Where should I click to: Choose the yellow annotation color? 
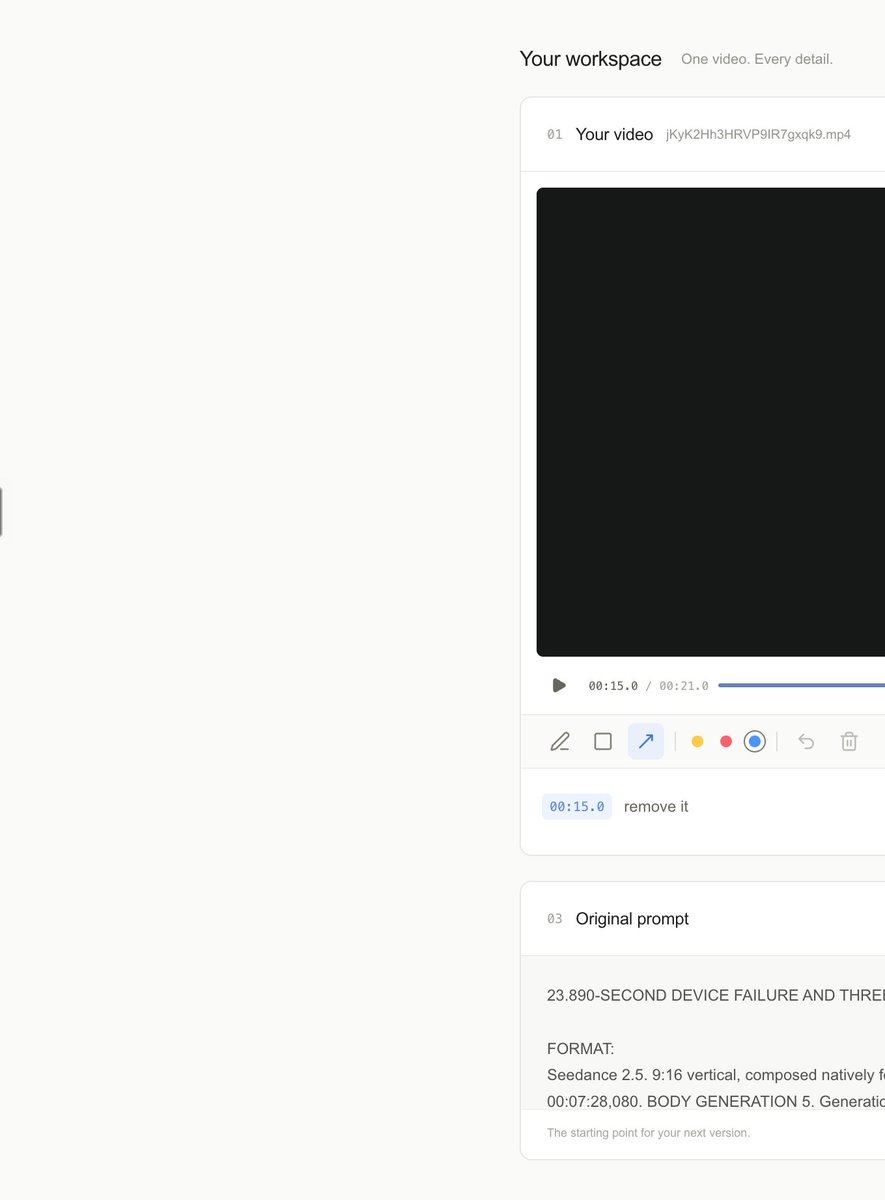(698, 741)
